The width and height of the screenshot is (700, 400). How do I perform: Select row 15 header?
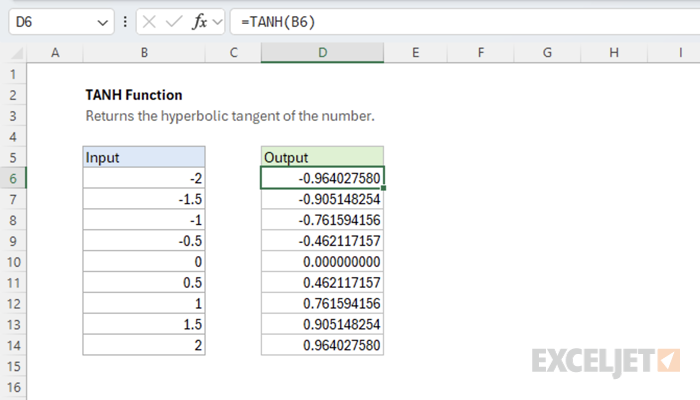13,367
